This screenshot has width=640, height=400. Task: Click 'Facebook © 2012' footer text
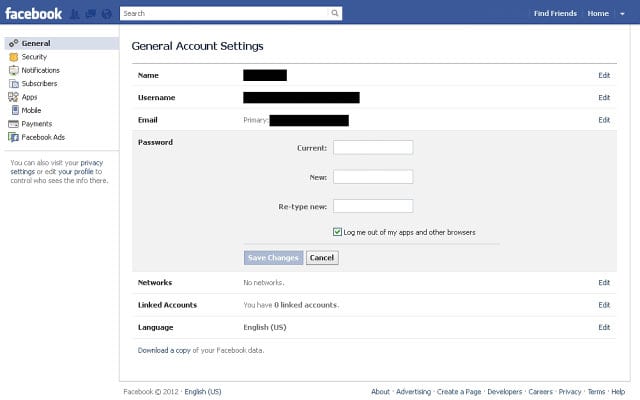coord(151,391)
